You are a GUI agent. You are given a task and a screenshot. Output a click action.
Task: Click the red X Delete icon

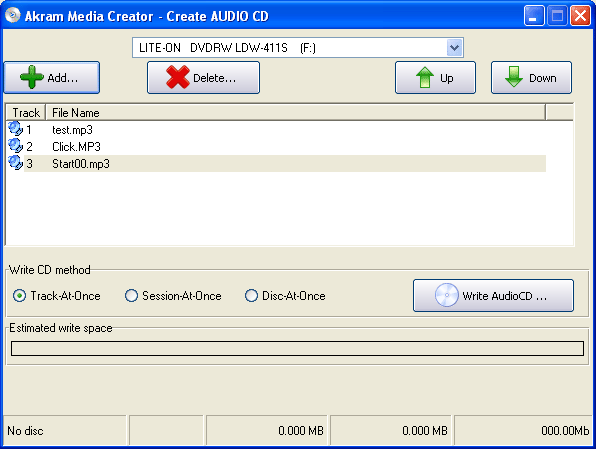click(178, 77)
